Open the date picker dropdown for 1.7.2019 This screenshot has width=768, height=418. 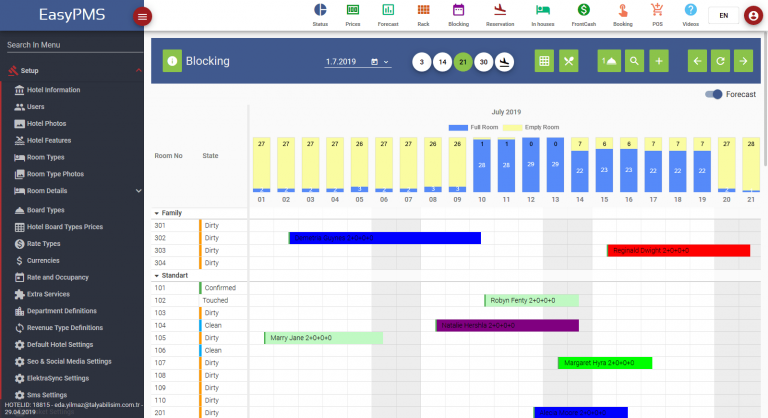pos(386,62)
